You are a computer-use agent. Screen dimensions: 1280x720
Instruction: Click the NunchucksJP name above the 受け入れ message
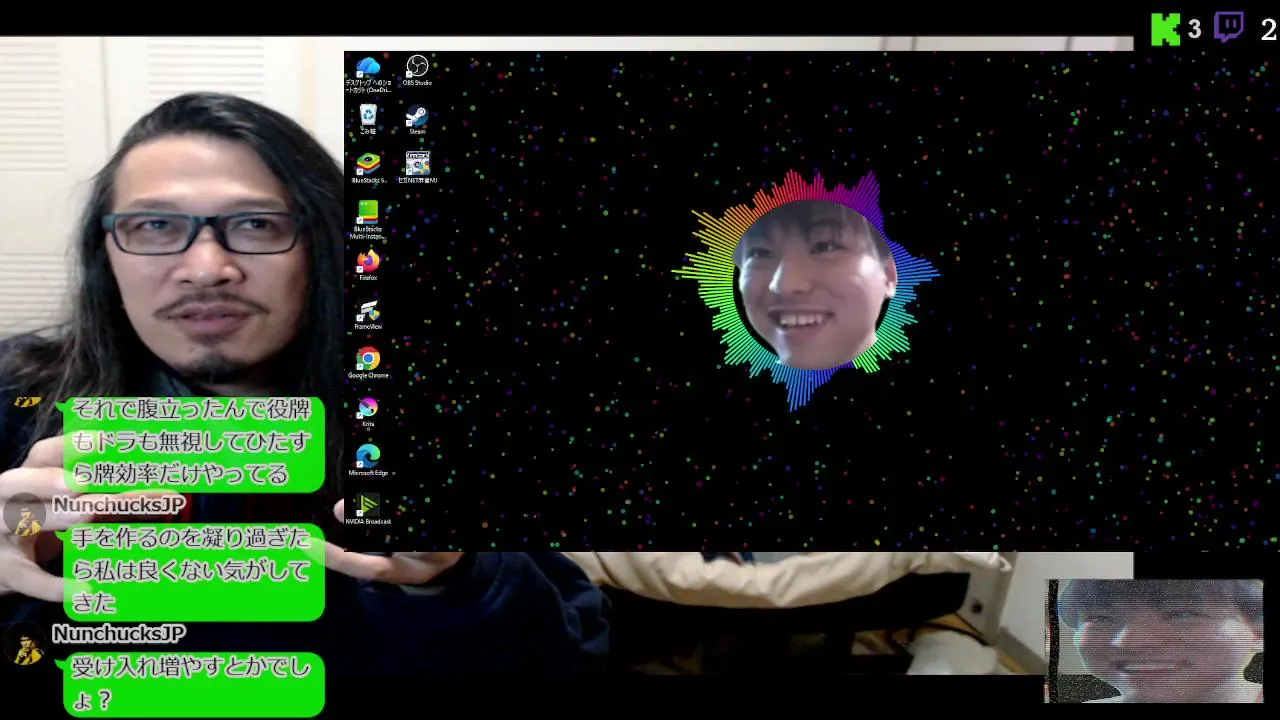118,634
